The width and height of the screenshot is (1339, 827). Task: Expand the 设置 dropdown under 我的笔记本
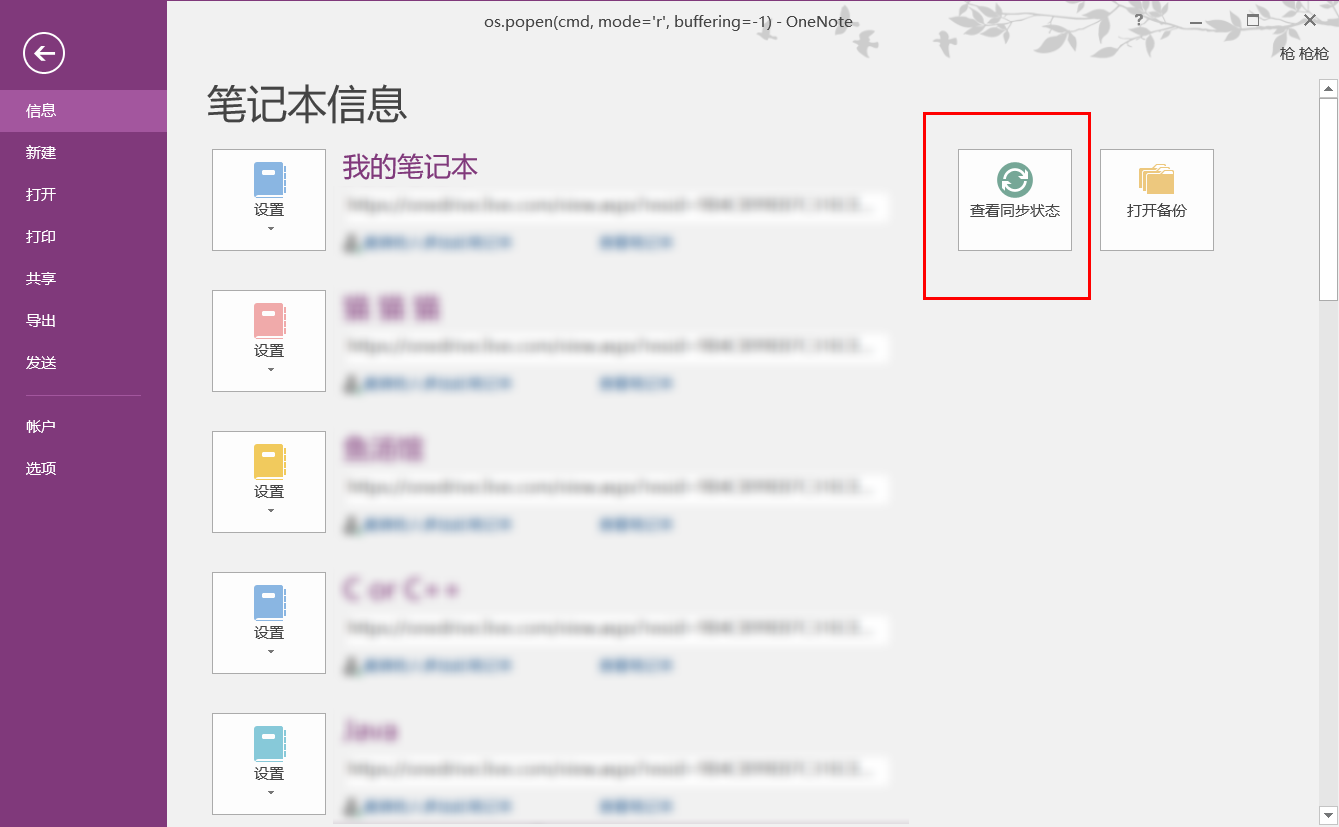[268, 230]
